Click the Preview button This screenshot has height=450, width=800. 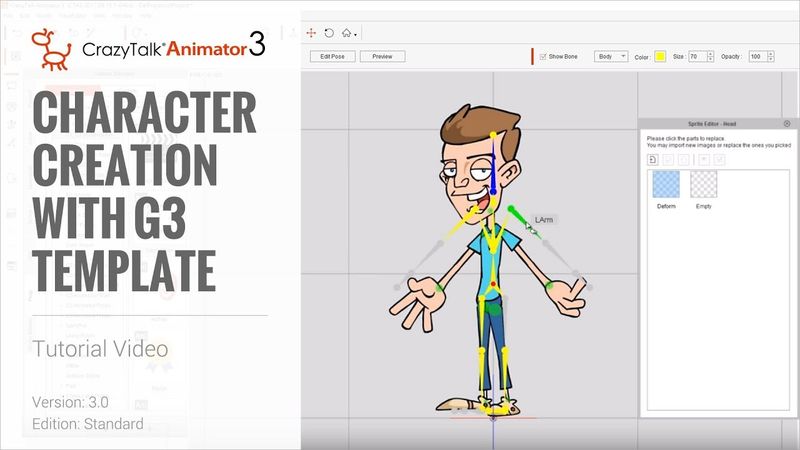click(382, 57)
